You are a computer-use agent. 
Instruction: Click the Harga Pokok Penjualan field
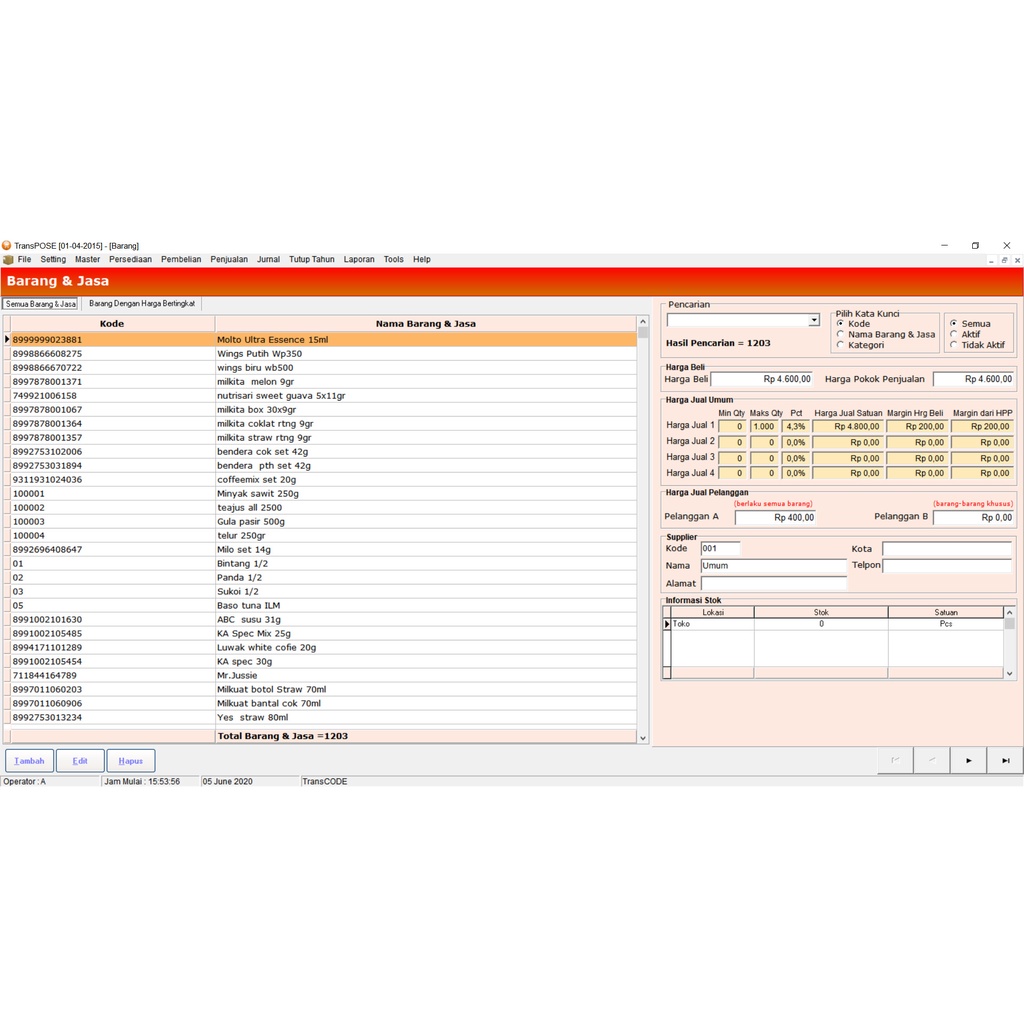point(974,379)
